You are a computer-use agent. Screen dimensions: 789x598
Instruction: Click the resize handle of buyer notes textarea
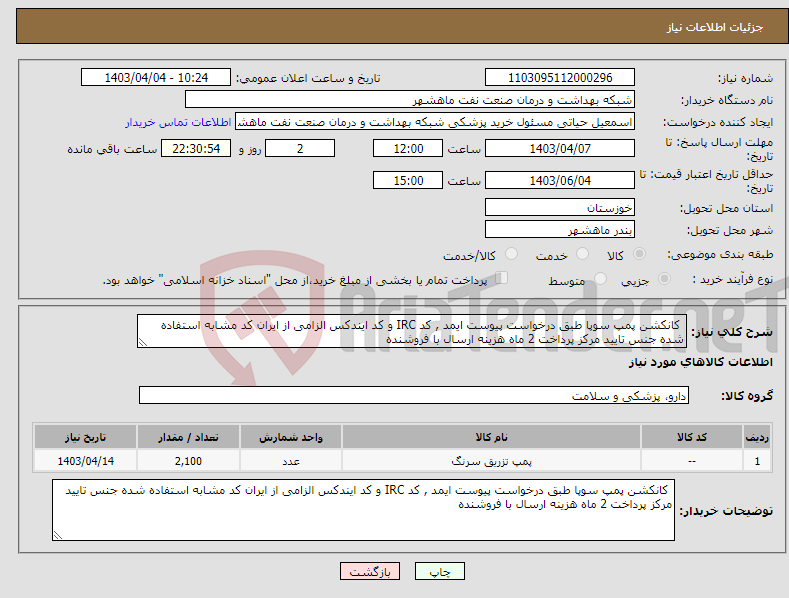point(58,536)
